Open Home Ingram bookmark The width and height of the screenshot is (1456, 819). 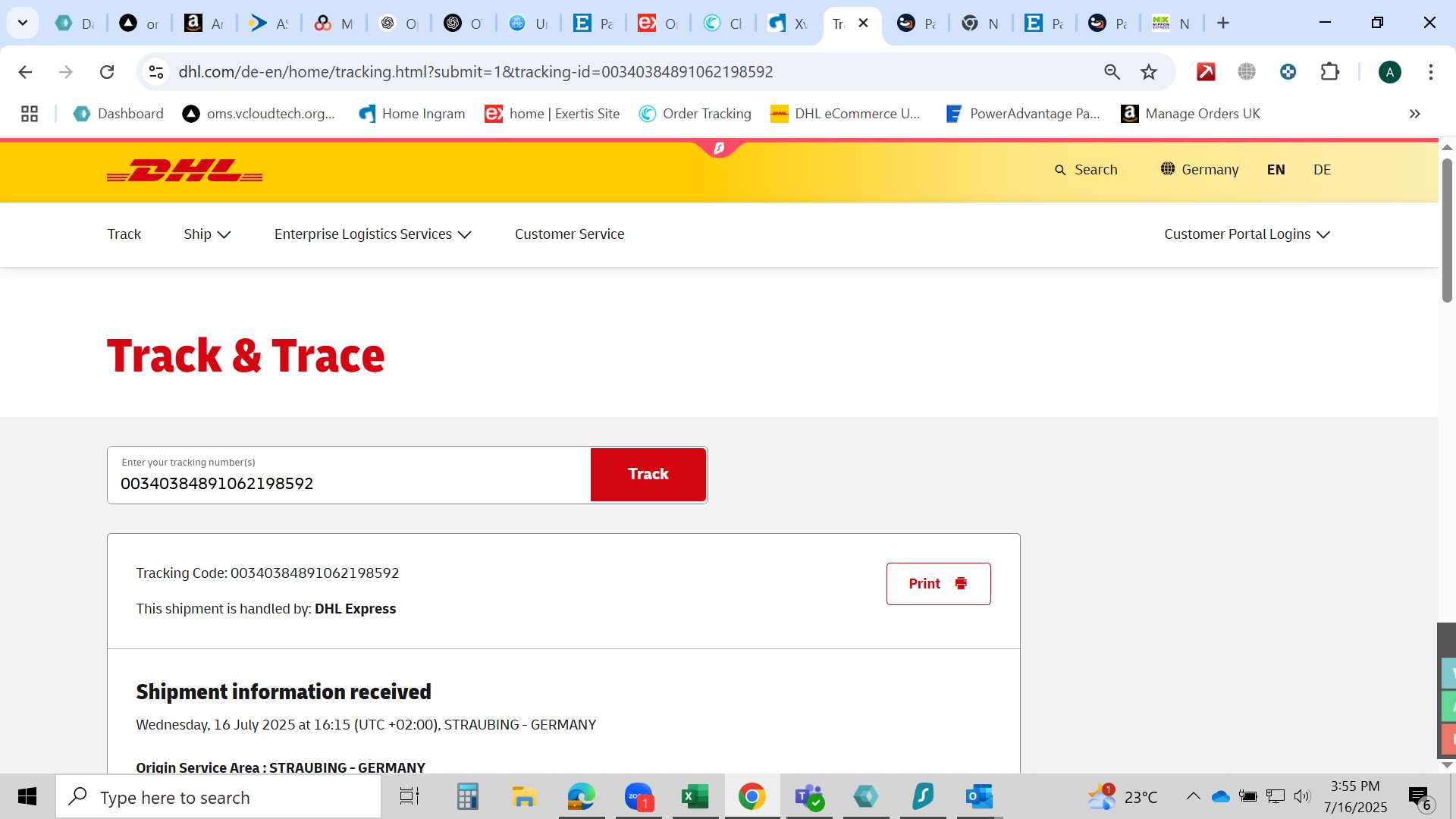412,114
